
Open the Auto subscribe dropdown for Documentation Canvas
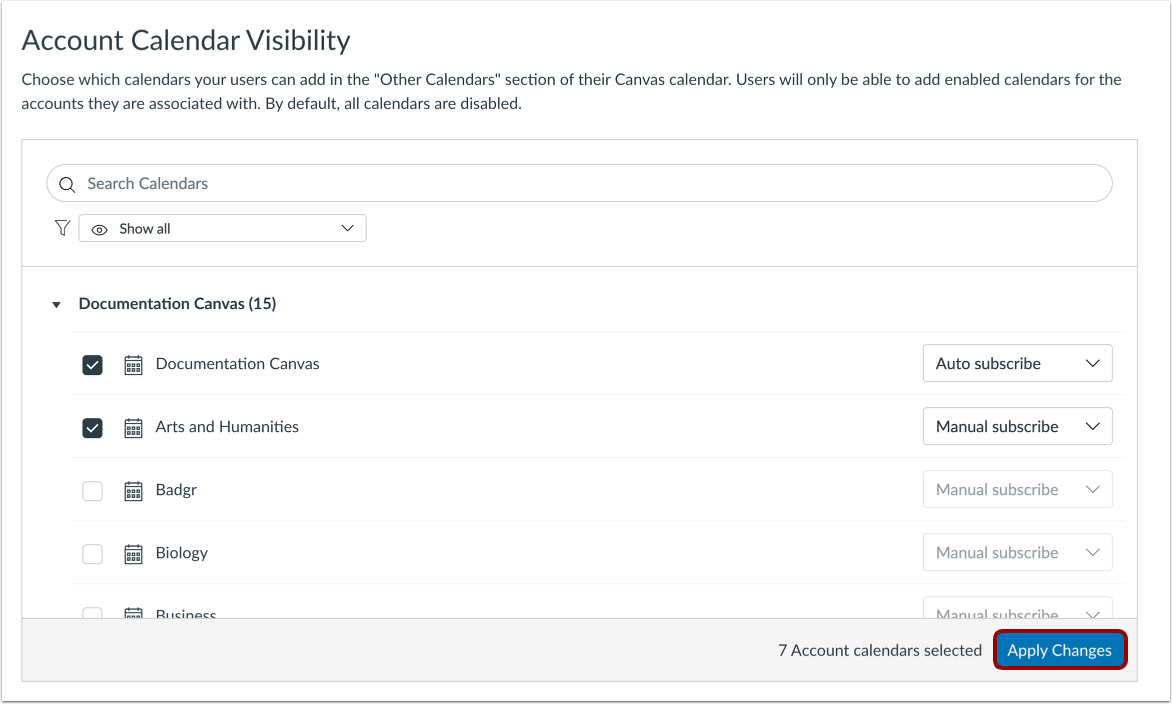point(1017,364)
